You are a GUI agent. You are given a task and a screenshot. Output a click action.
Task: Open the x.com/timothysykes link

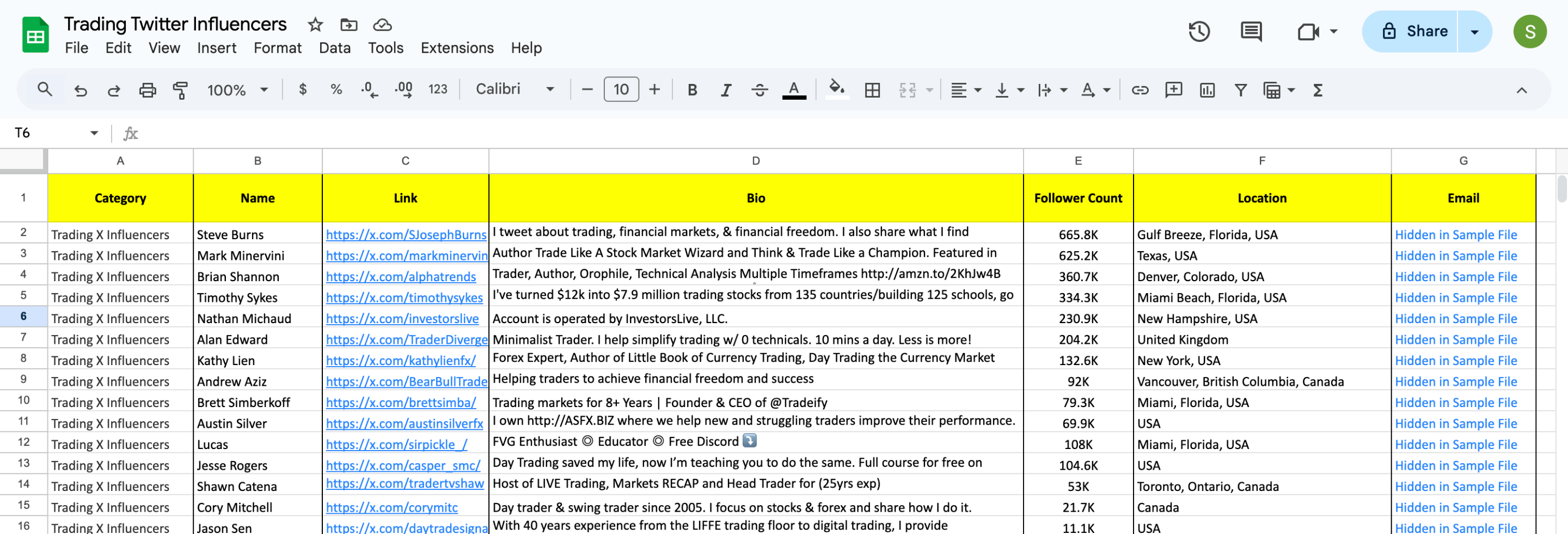point(404,298)
